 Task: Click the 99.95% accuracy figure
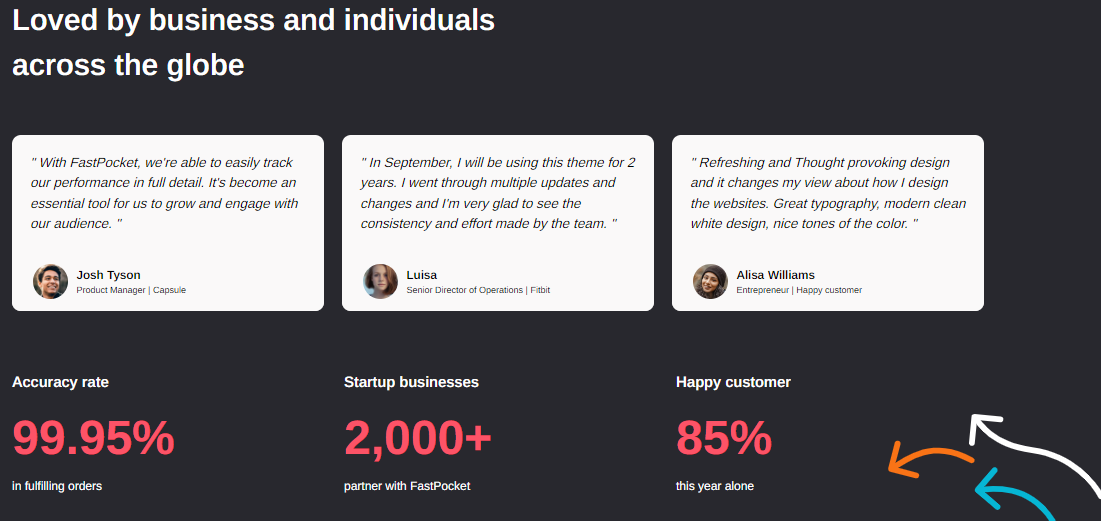pos(93,438)
